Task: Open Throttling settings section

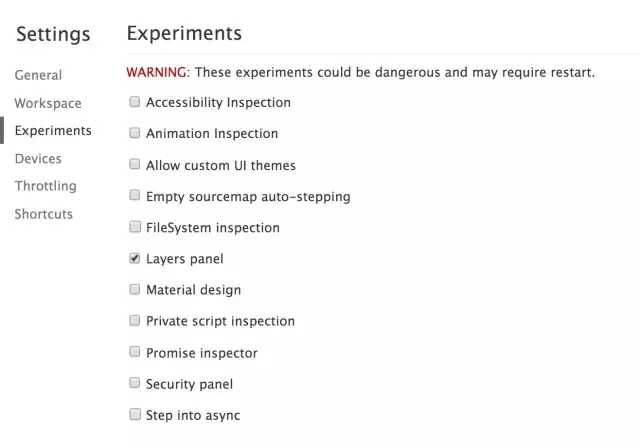Action: pos(45,186)
